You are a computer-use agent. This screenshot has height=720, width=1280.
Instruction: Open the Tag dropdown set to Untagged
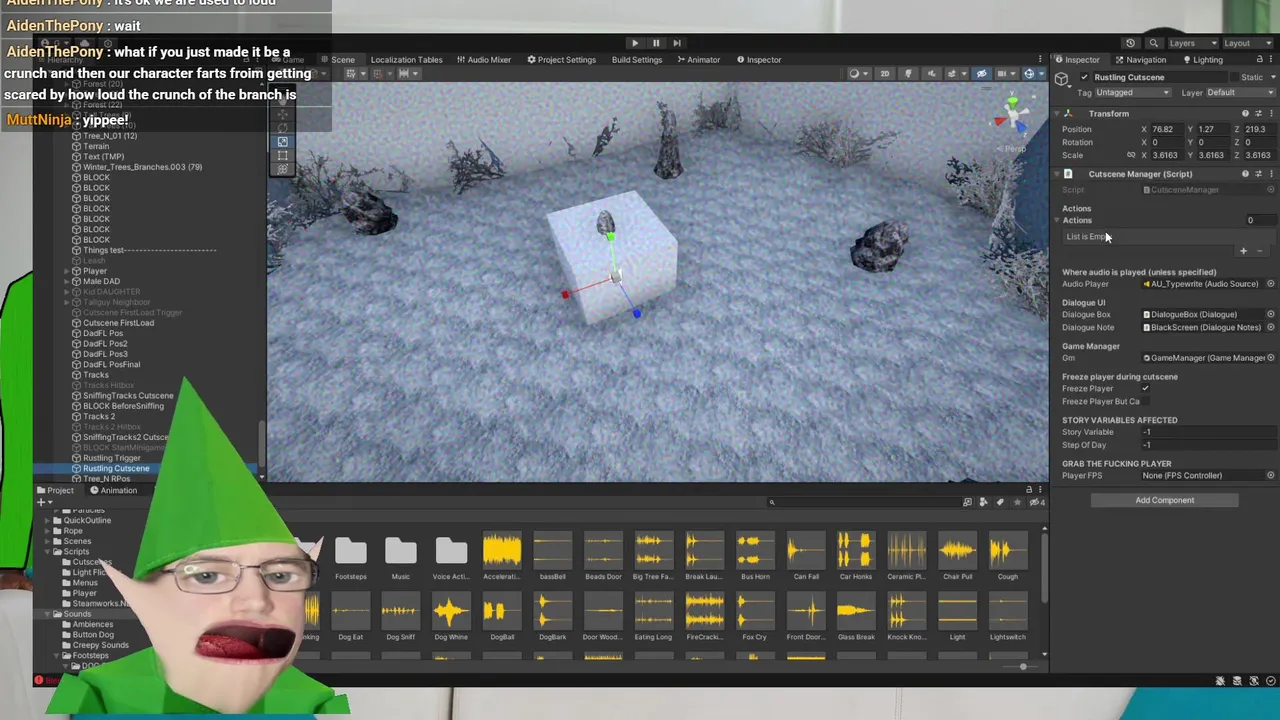click(1133, 93)
